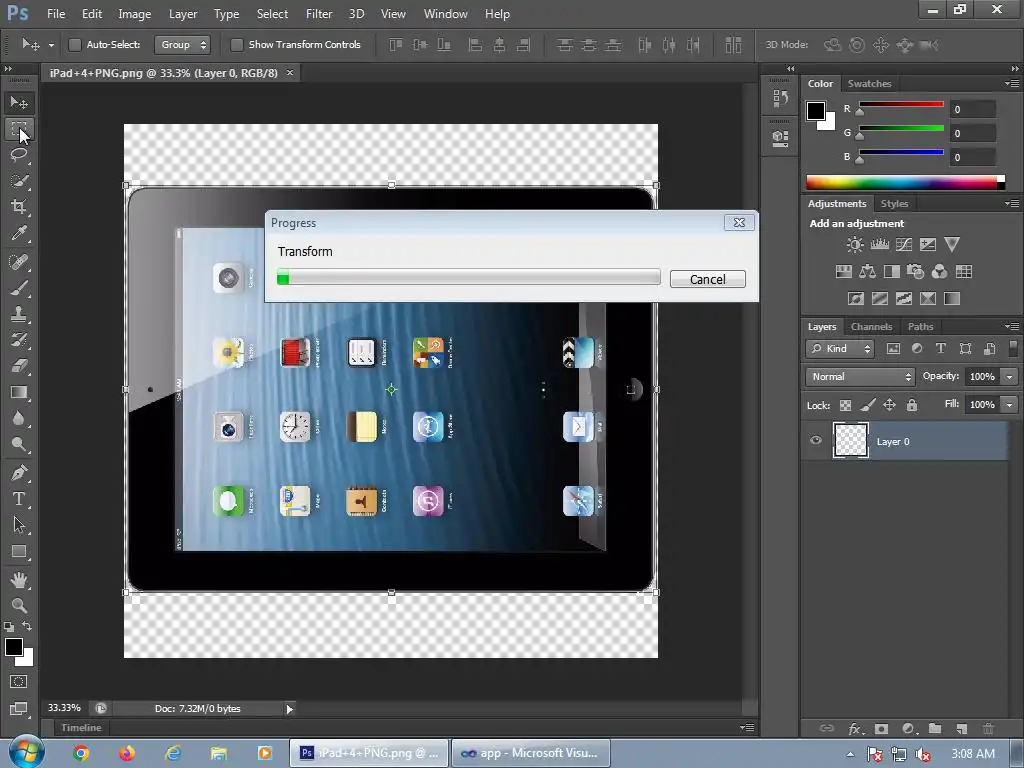The image size is (1024, 768).
Task: Delete layer with the trash icon
Action: (x=989, y=728)
